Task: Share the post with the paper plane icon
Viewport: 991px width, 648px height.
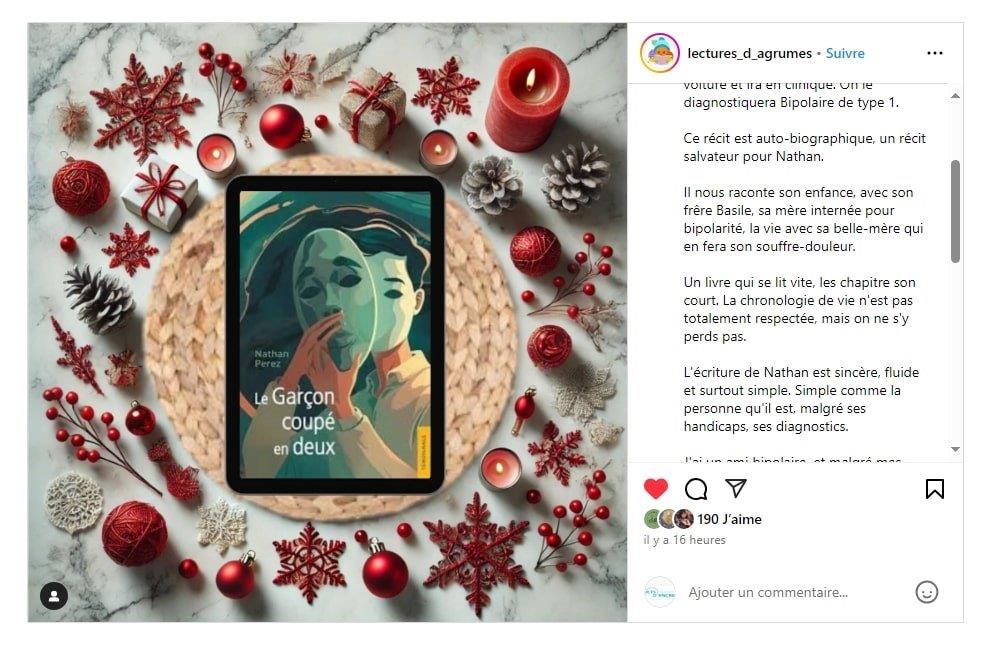Action: tap(736, 488)
